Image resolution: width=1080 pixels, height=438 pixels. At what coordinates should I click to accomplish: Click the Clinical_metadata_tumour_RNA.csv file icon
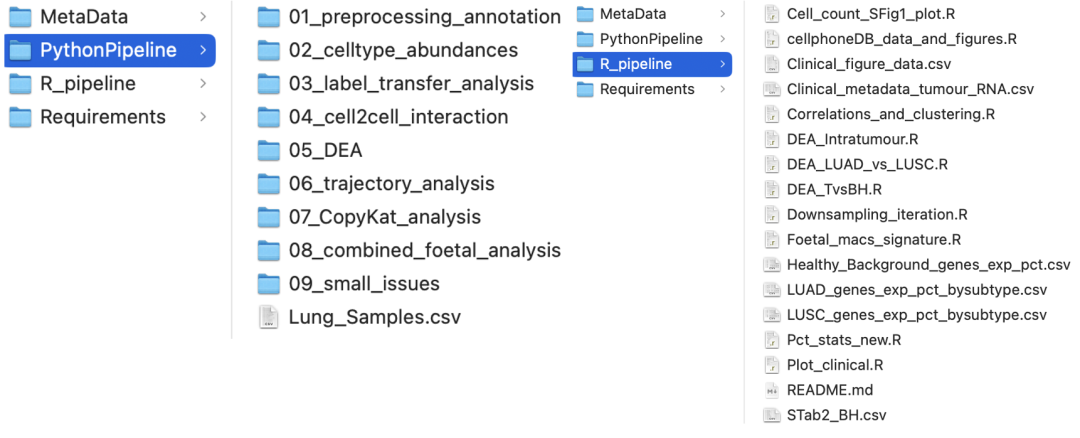771,89
